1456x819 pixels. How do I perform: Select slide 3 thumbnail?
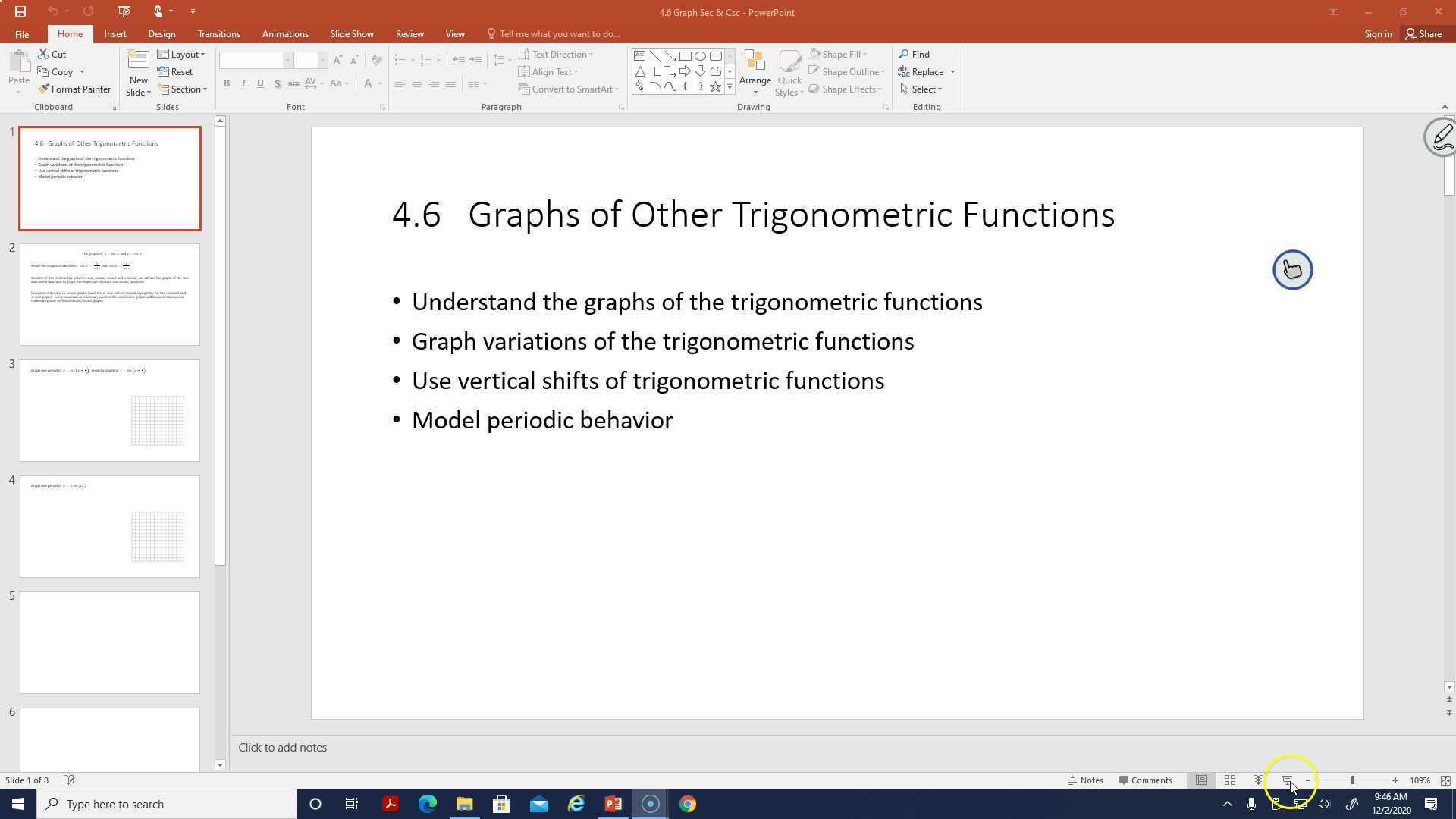point(110,410)
